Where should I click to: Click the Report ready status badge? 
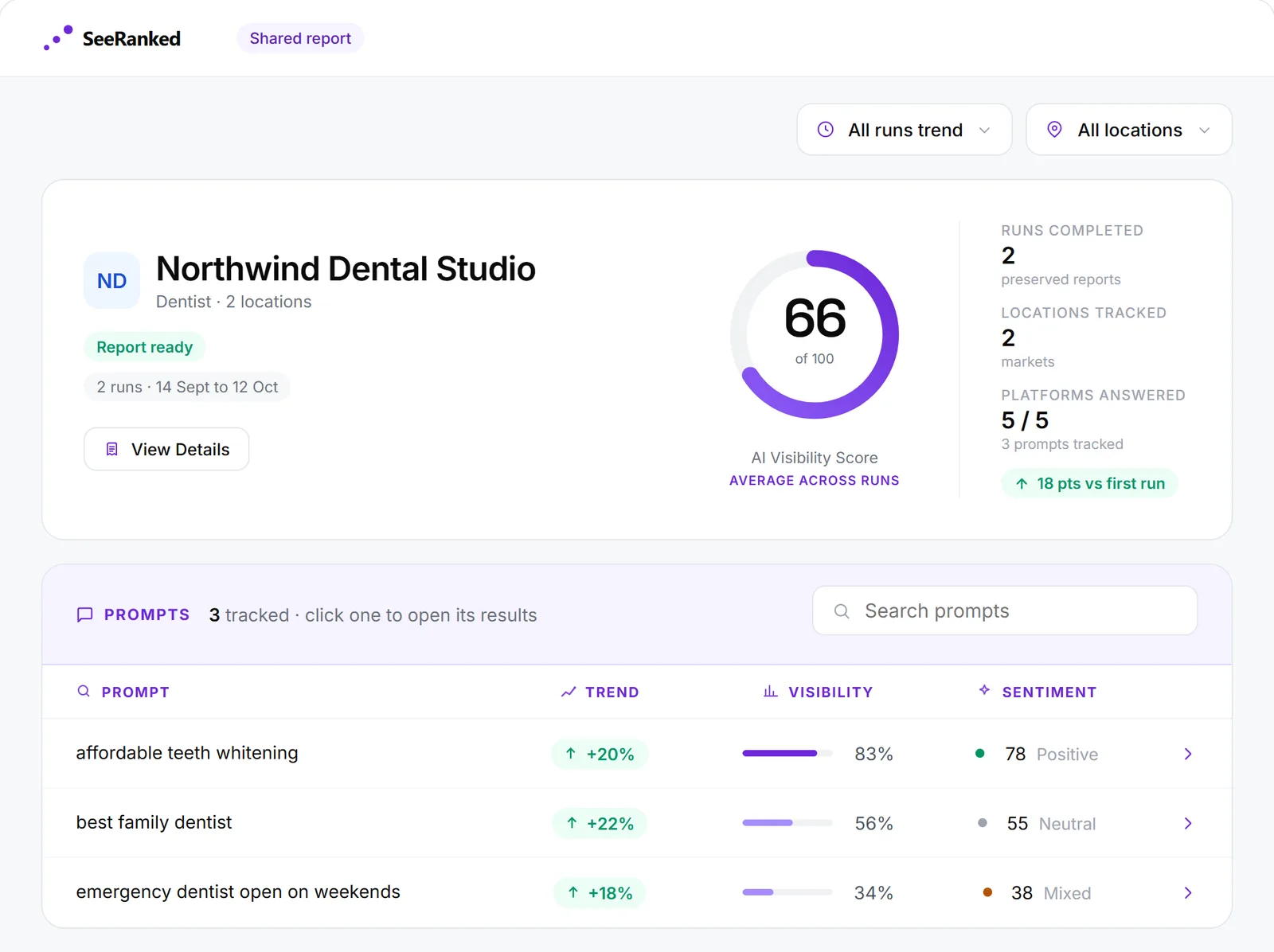[x=144, y=347]
